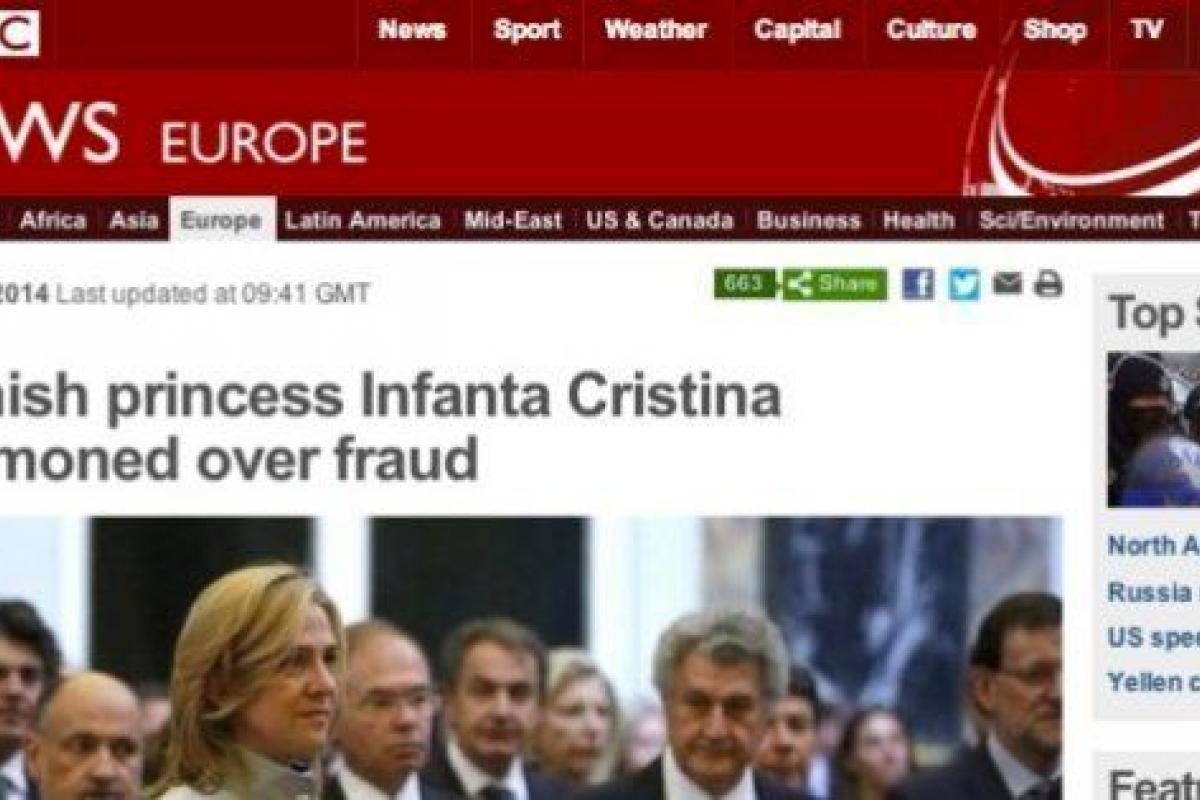Click the Top Stories thumbnail image
This screenshot has width=1200, height=800.
(x=1153, y=429)
